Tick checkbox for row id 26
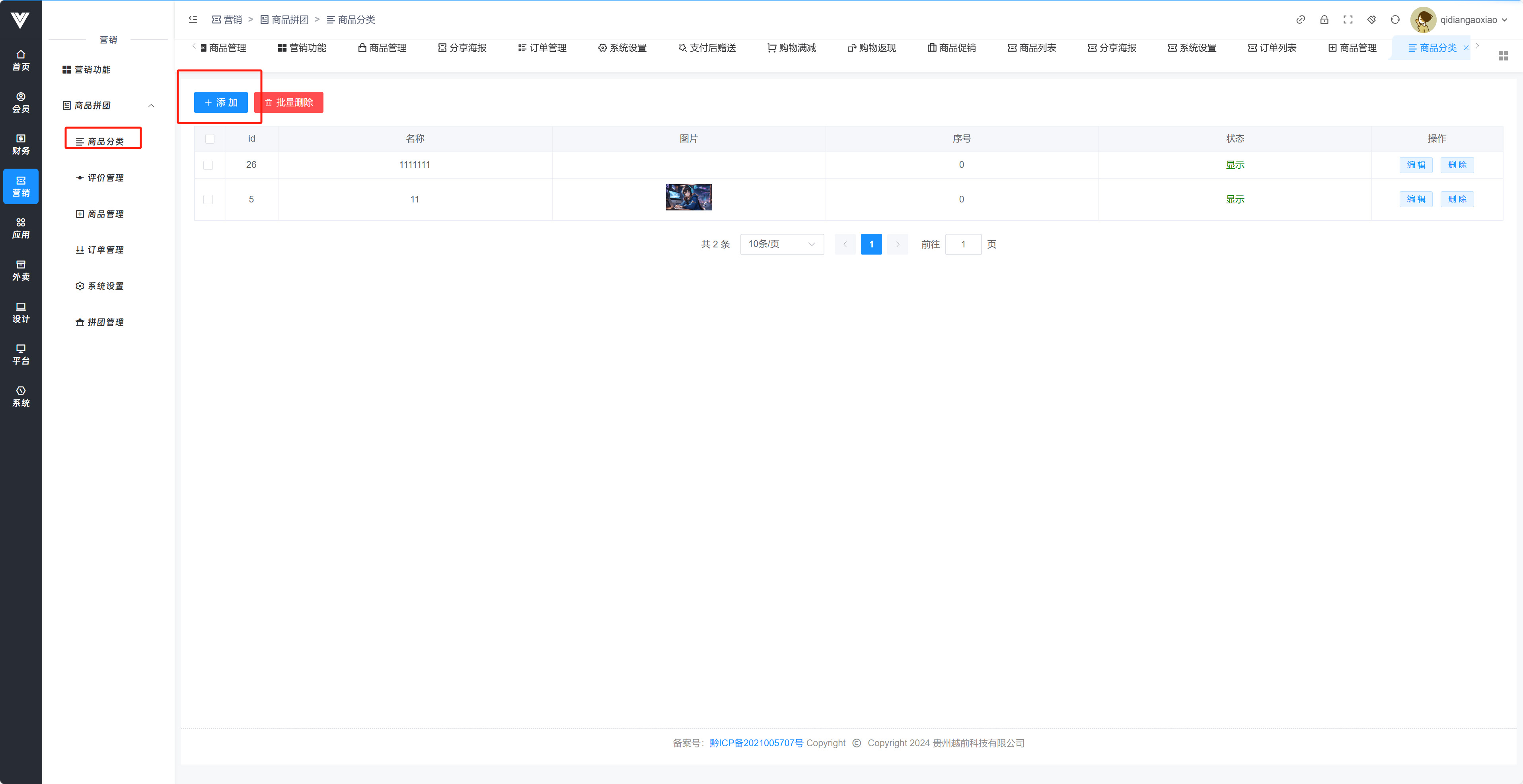The width and height of the screenshot is (1523, 784). (x=208, y=165)
